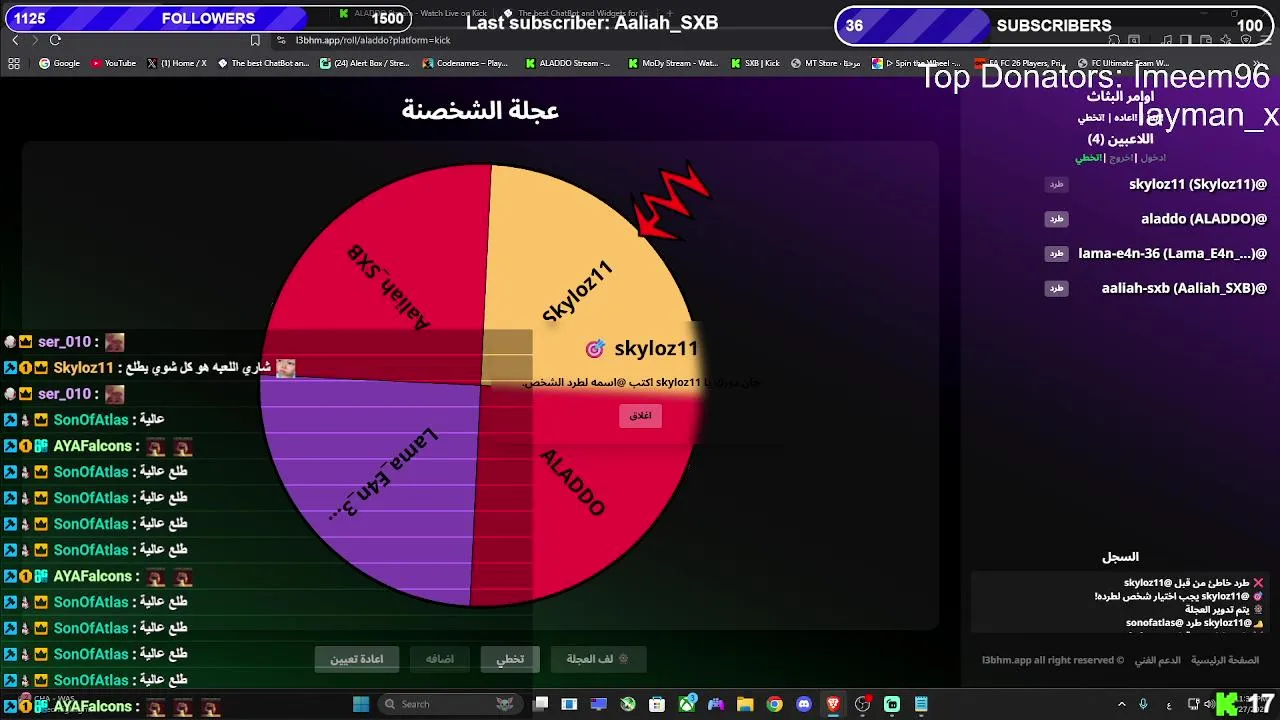Open Discord from the taskbar
Viewport: 1280px width, 720px height.
coord(804,704)
